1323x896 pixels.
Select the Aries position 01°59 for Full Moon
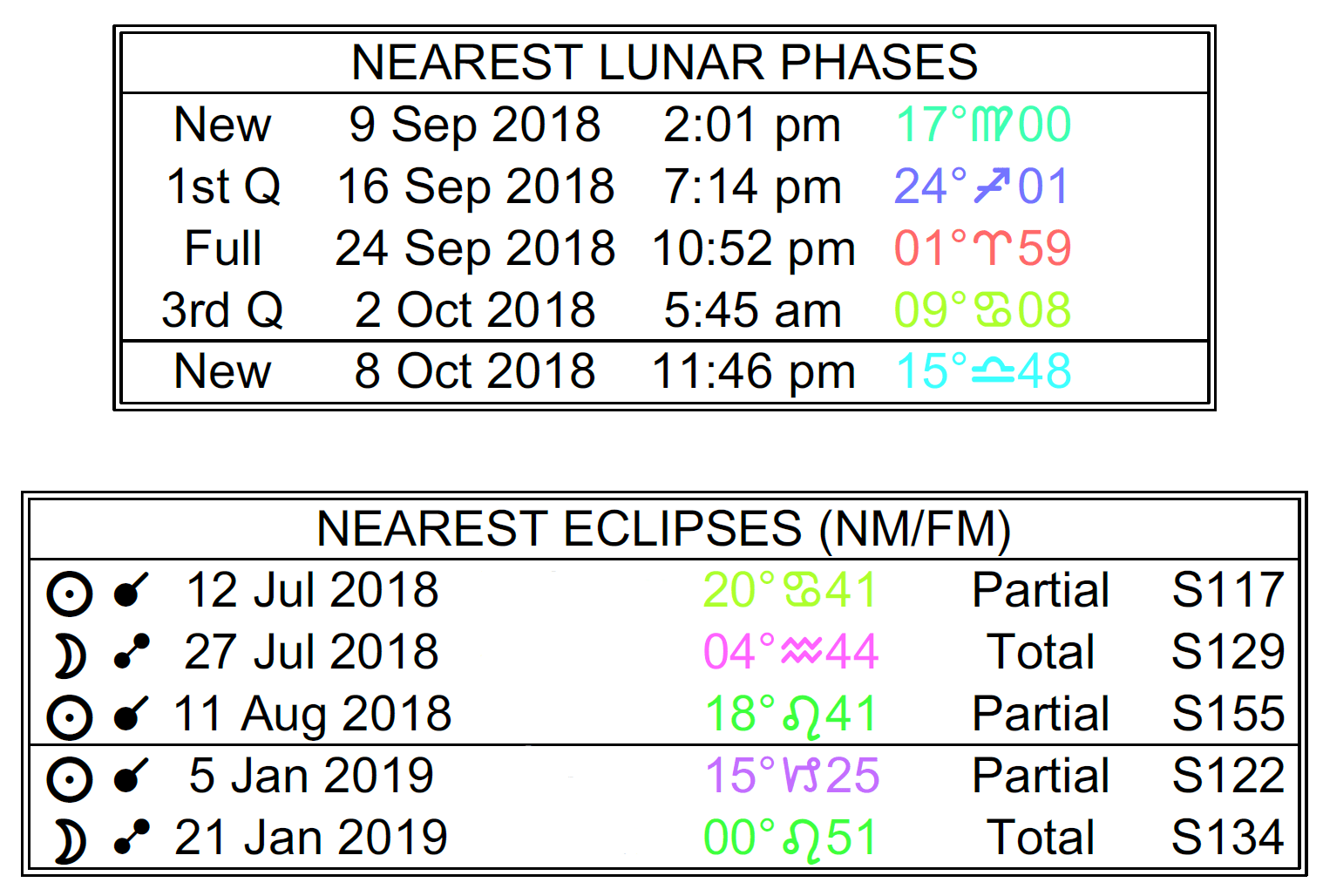click(x=982, y=248)
